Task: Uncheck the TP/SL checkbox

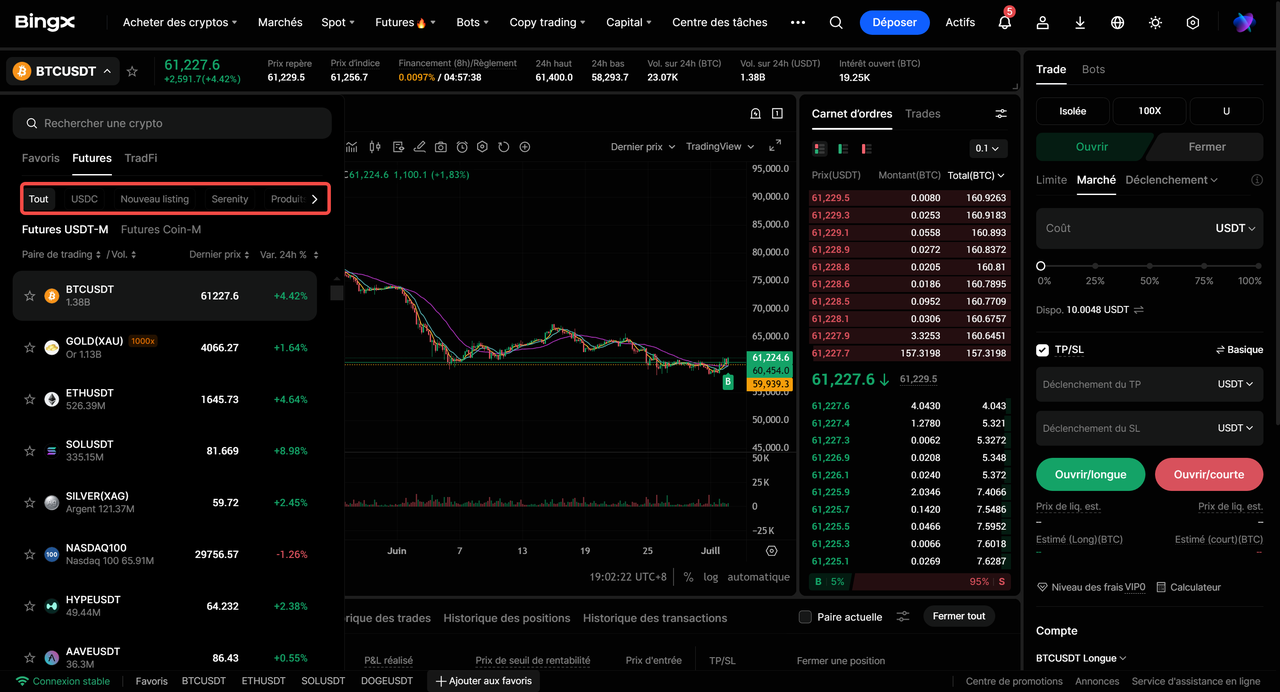Action: coord(1043,350)
